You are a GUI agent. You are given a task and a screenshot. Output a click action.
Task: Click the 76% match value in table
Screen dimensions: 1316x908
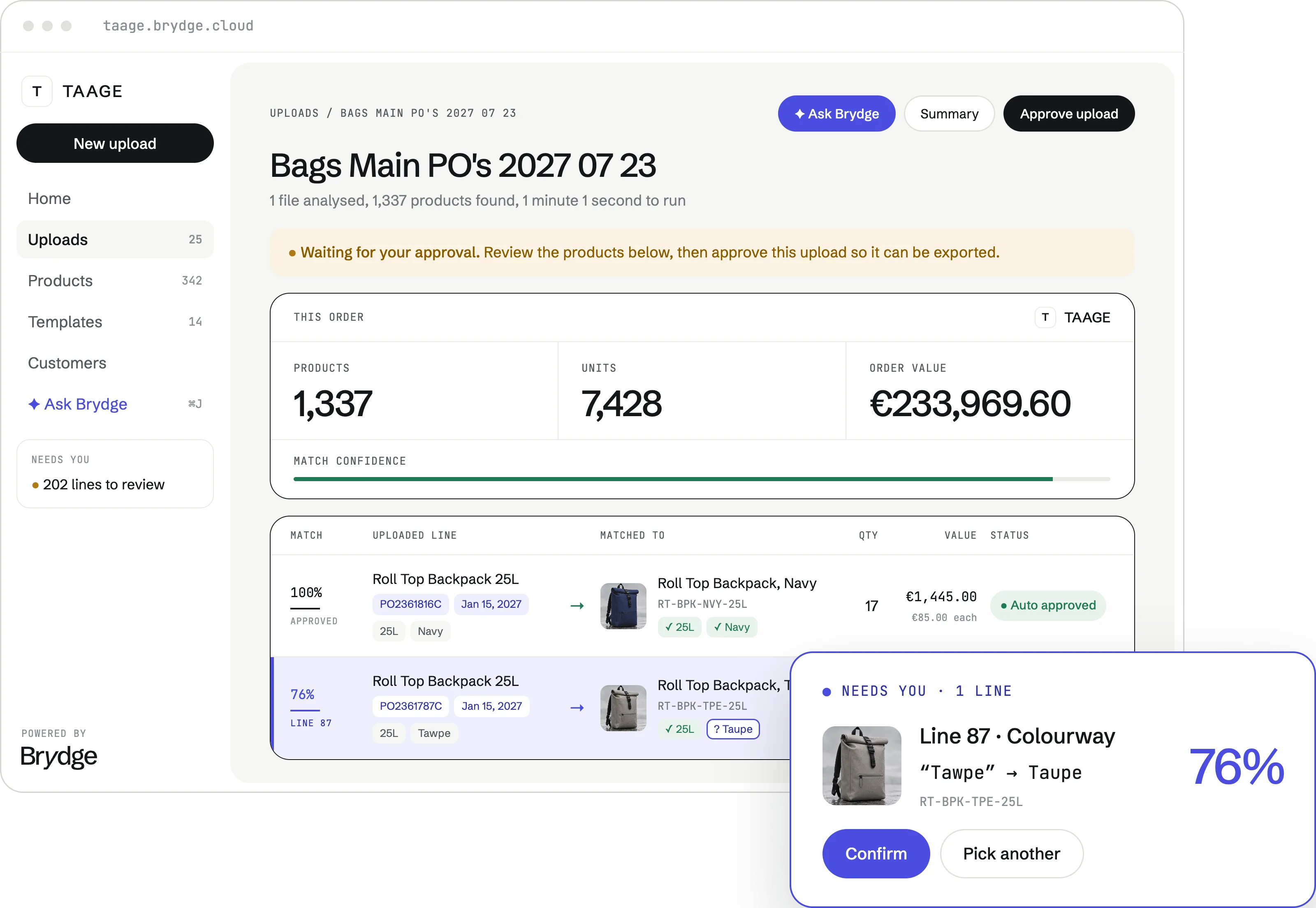pos(302,694)
